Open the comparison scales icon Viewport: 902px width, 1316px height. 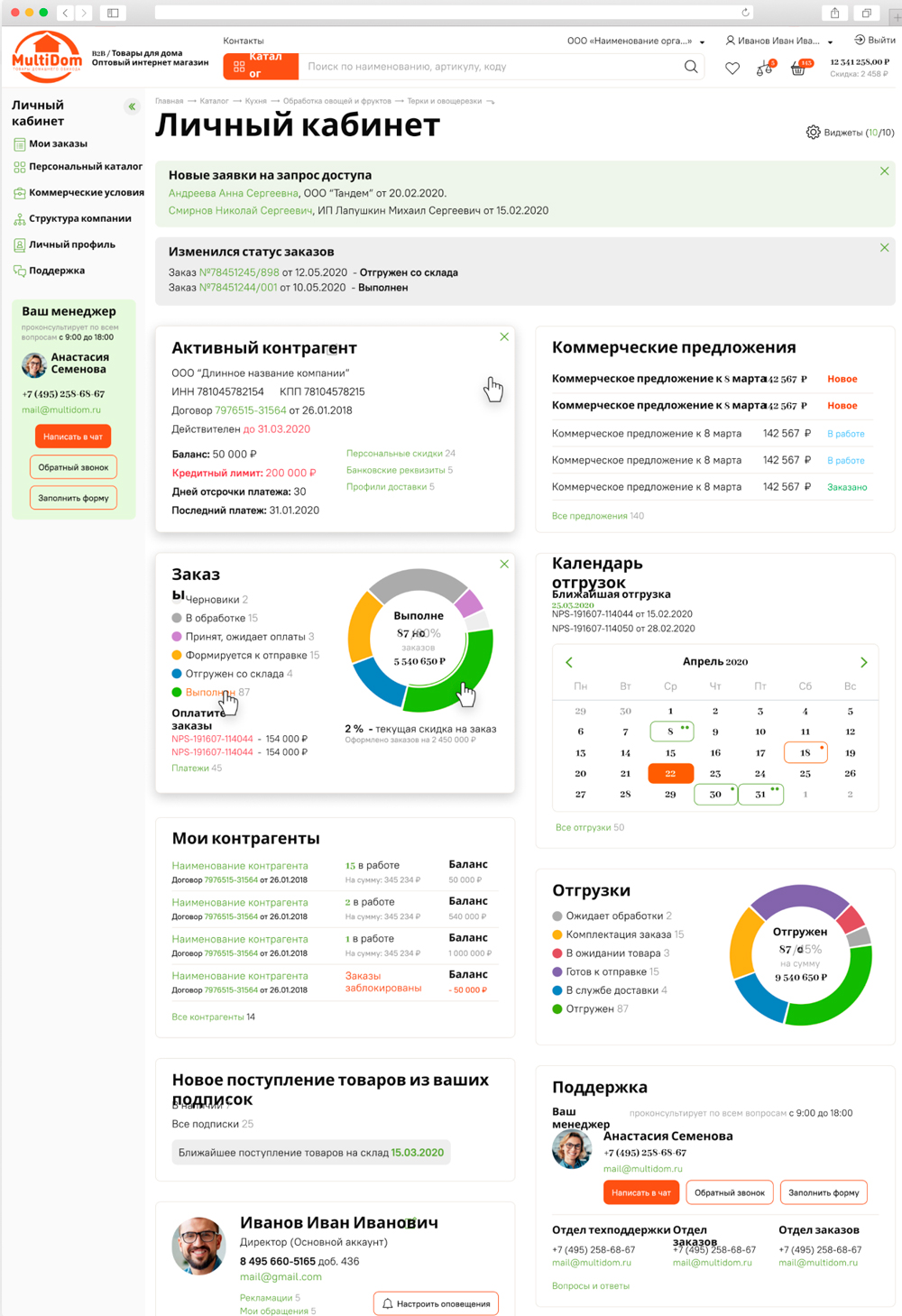click(x=764, y=68)
